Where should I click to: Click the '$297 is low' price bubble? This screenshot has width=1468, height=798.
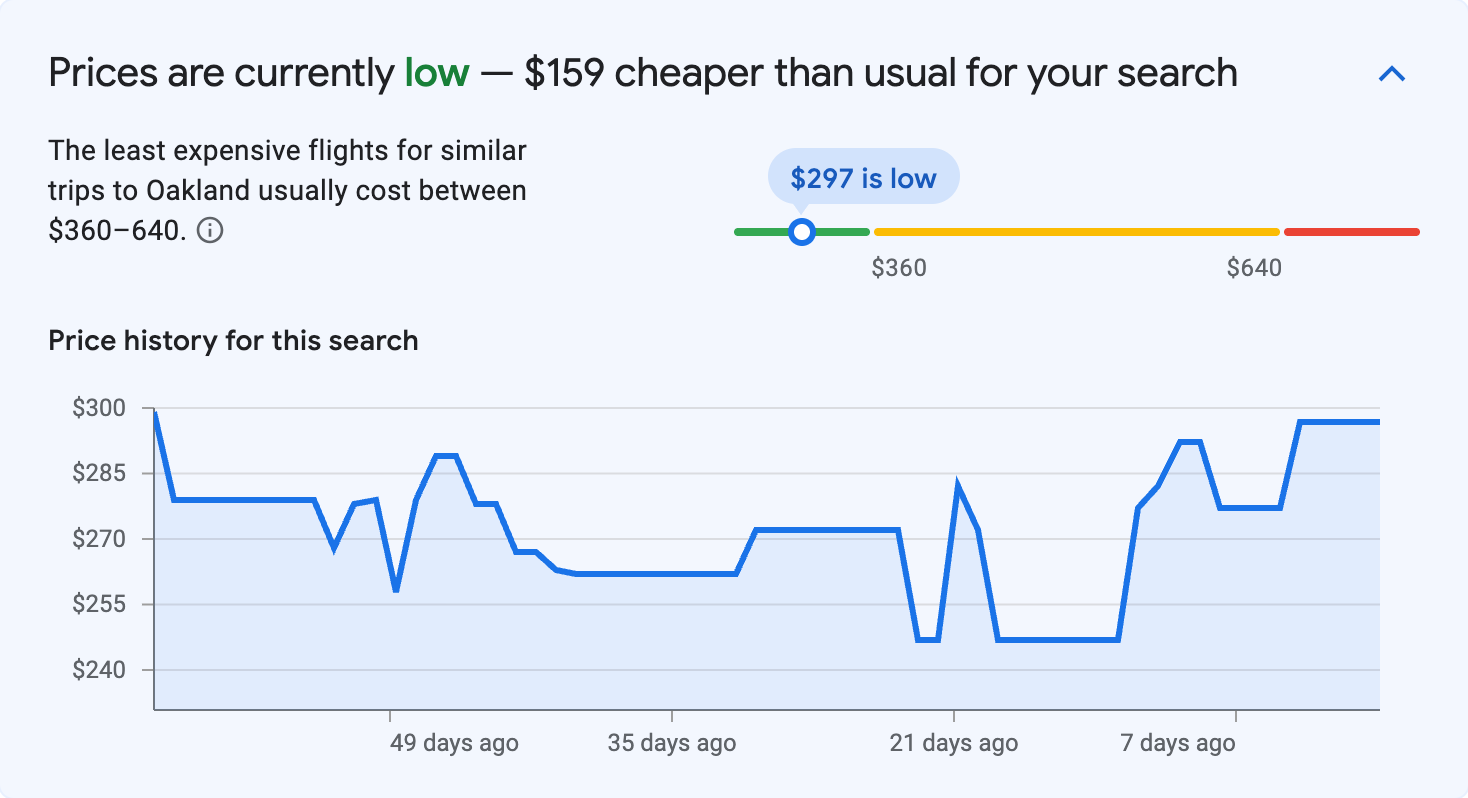pyautogui.click(x=862, y=176)
